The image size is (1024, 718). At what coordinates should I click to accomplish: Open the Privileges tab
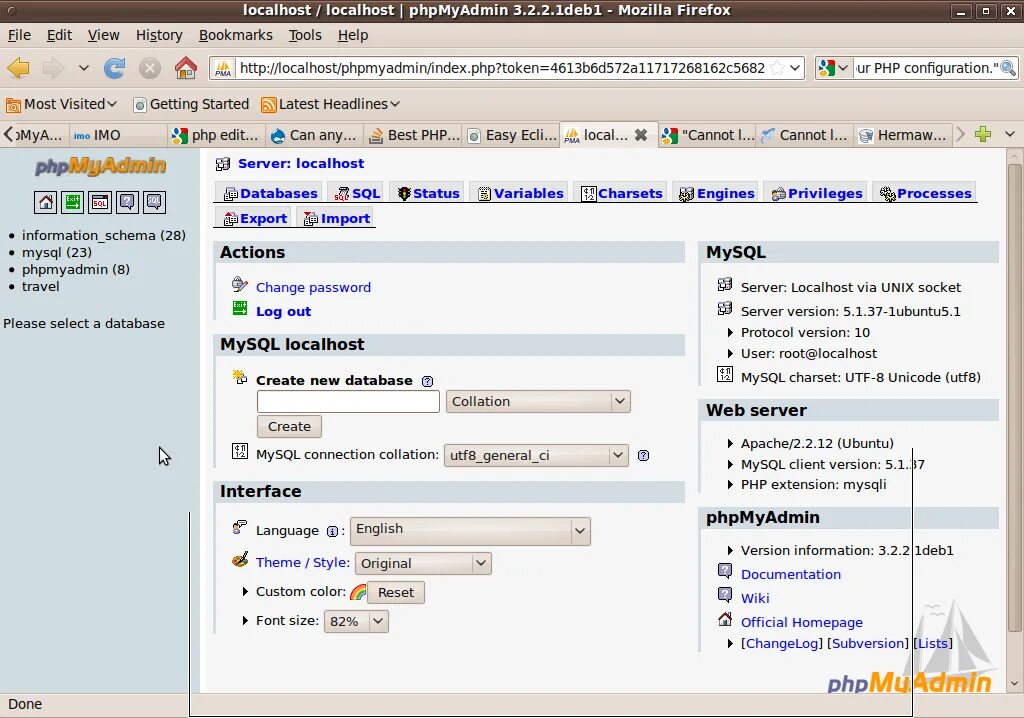point(817,193)
